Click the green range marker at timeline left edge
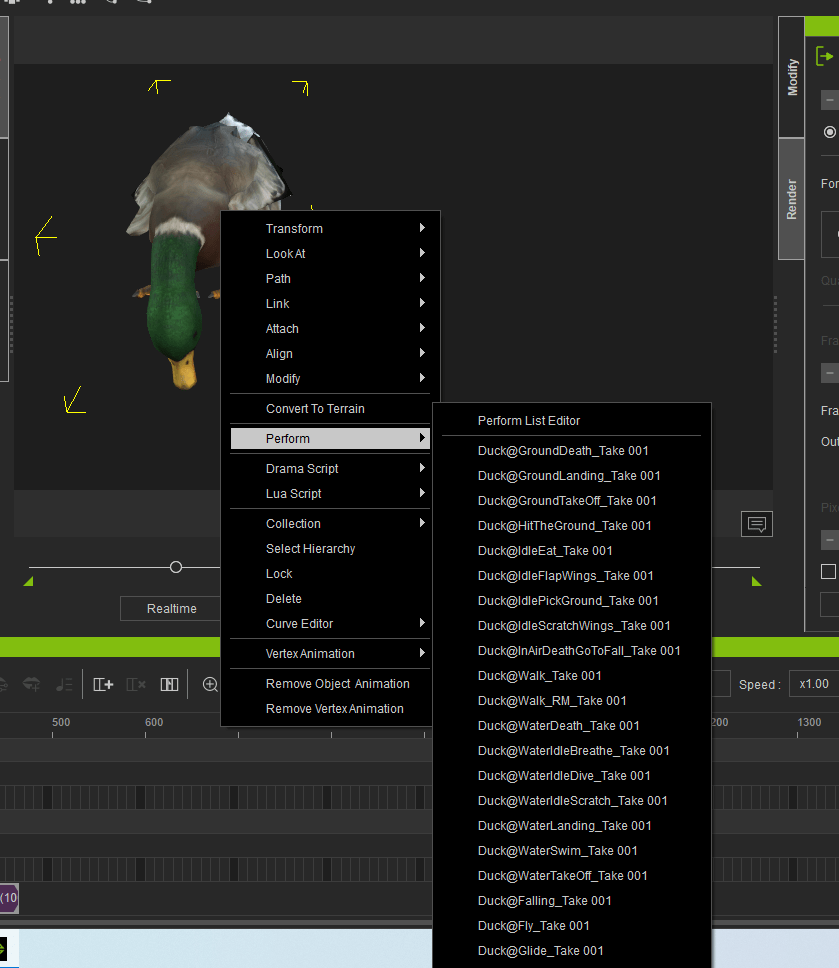Viewport: 839px width, 968px height. [x=28, y=580]
